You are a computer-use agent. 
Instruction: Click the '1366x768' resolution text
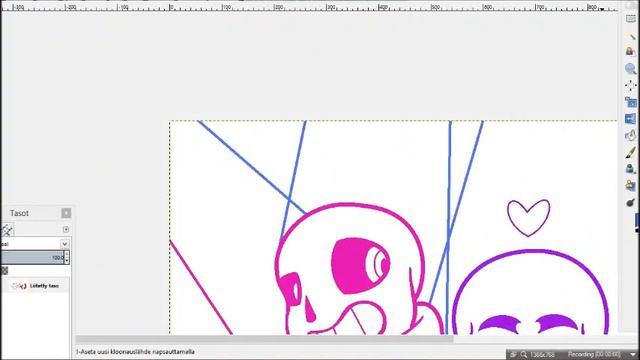[x=542, y=355]
